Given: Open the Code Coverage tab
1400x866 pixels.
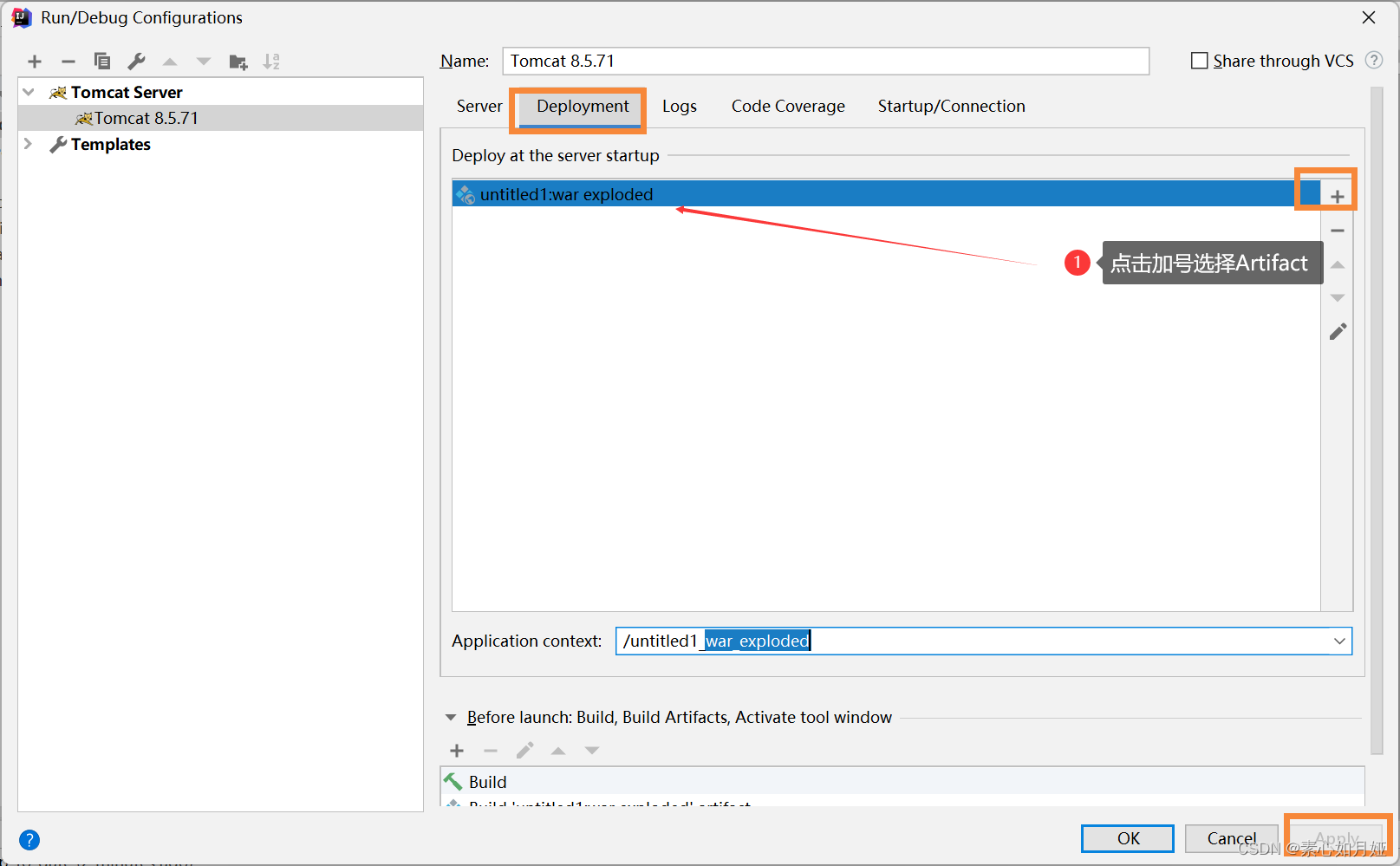Looking at the screenshot, I should click(x=788, y=107).
